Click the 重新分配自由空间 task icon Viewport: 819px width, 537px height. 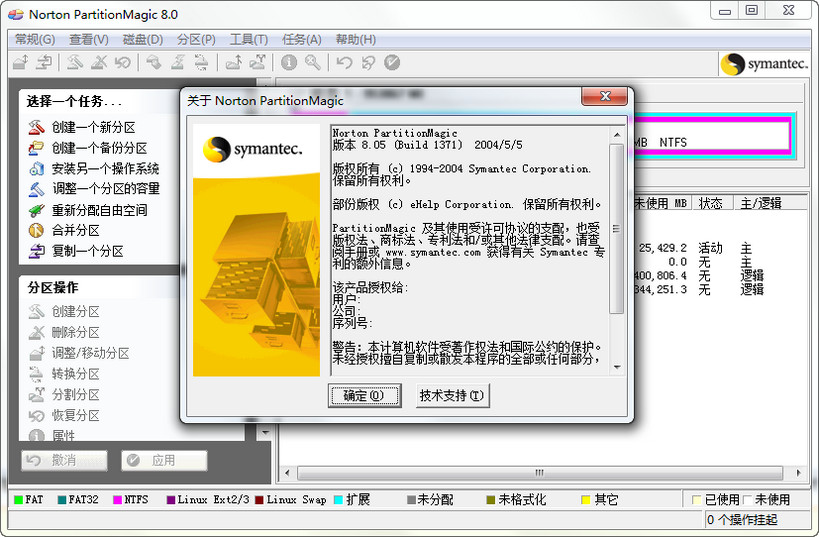[36, 210]
